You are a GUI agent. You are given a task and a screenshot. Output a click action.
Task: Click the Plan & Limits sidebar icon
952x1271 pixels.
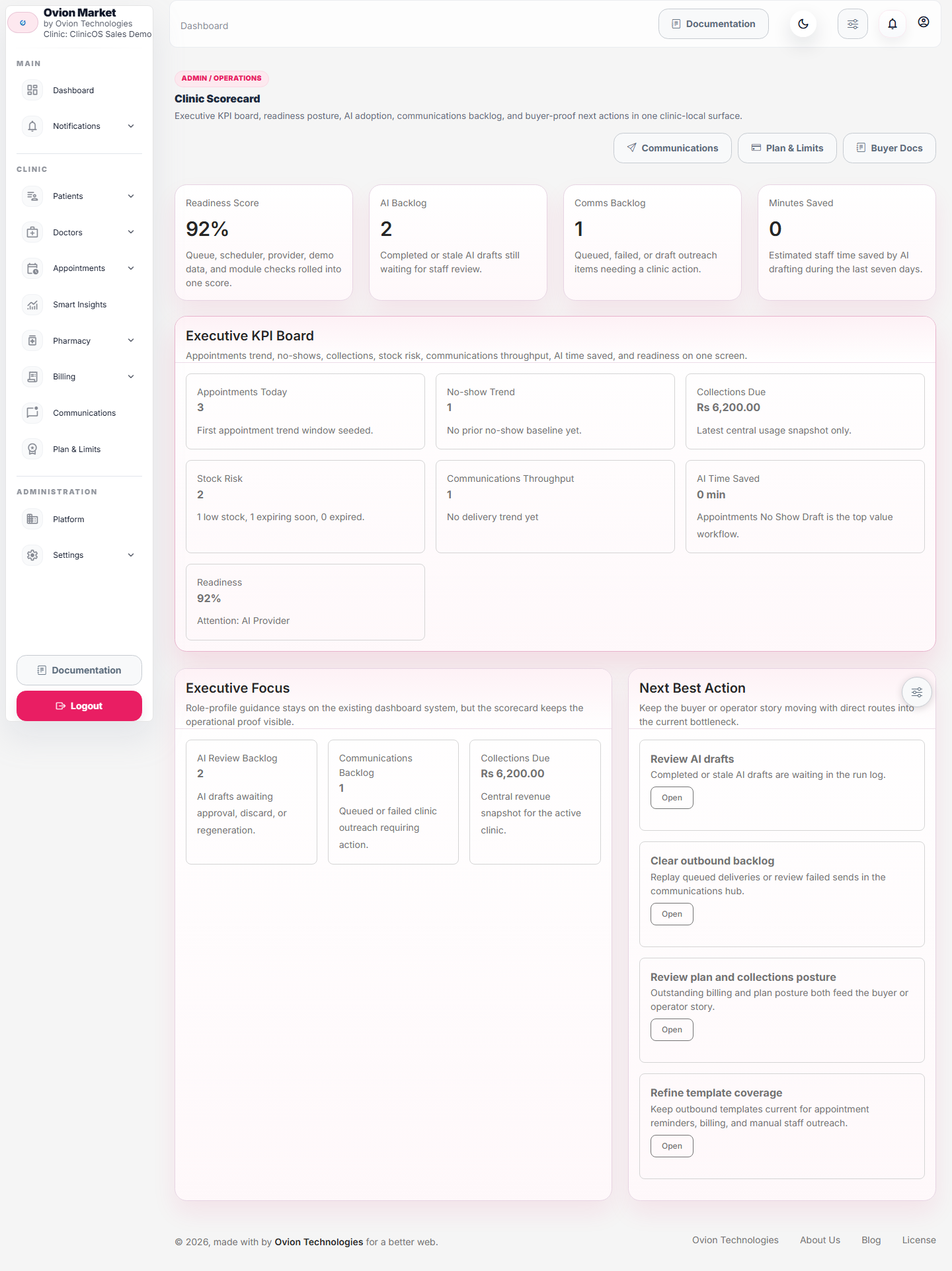tap(32, 449)
